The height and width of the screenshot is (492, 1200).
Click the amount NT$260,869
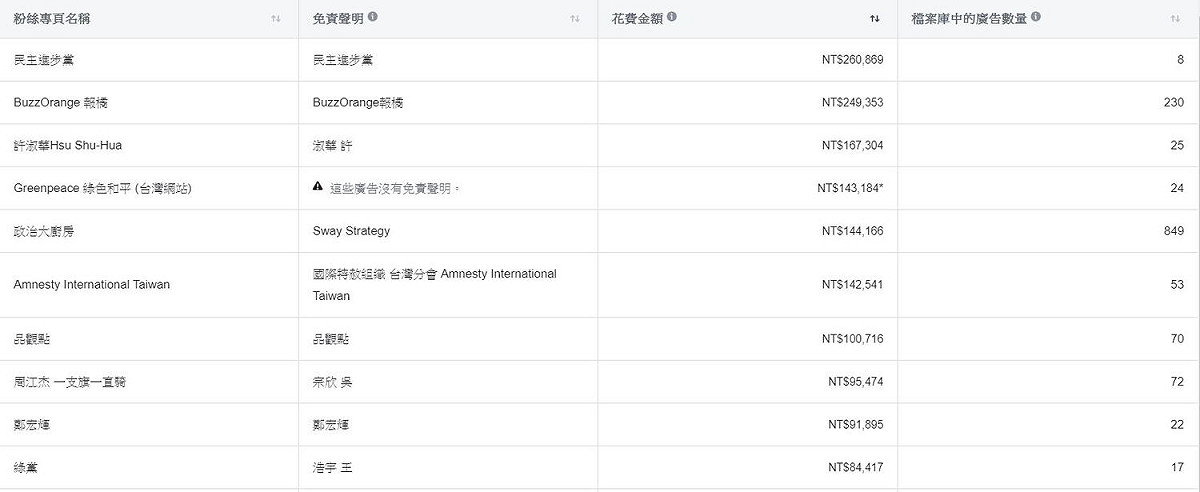[852, 60]
